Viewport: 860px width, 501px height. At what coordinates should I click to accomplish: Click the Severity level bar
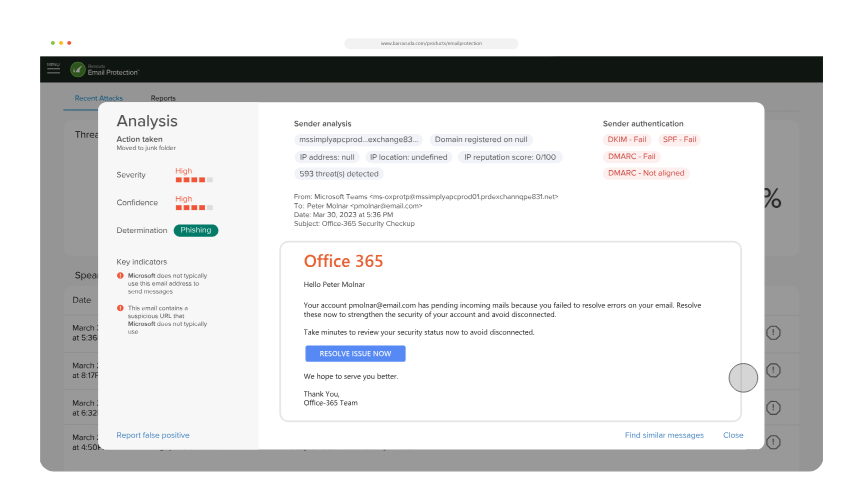pos(194,180)
